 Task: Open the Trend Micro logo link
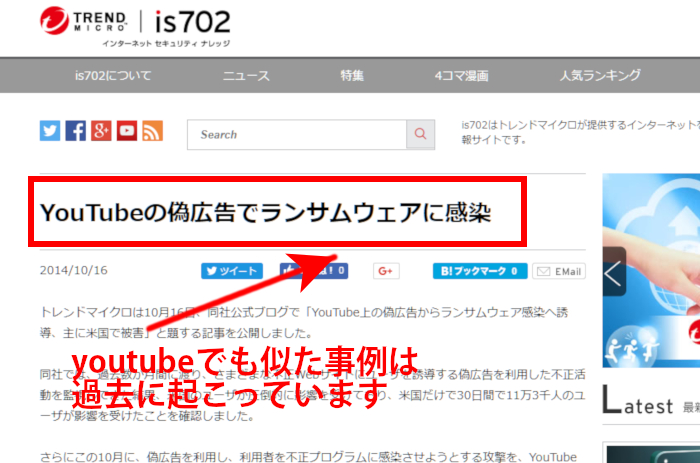click(x=83, y=21)
